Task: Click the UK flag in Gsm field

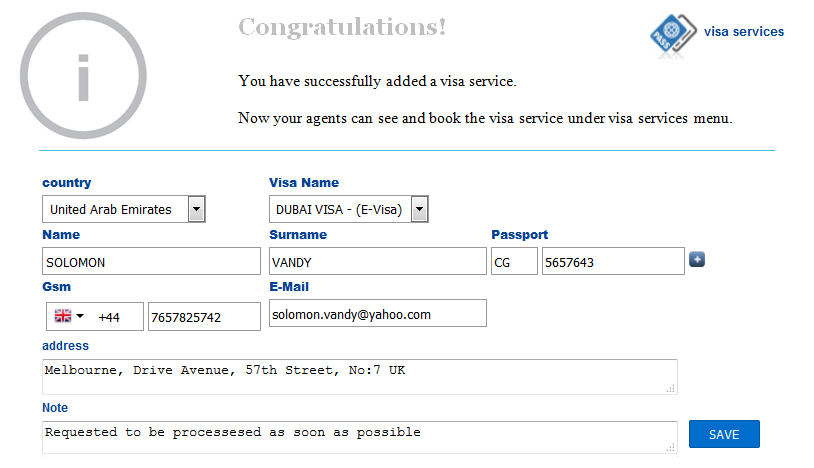Action: [63, 315]
